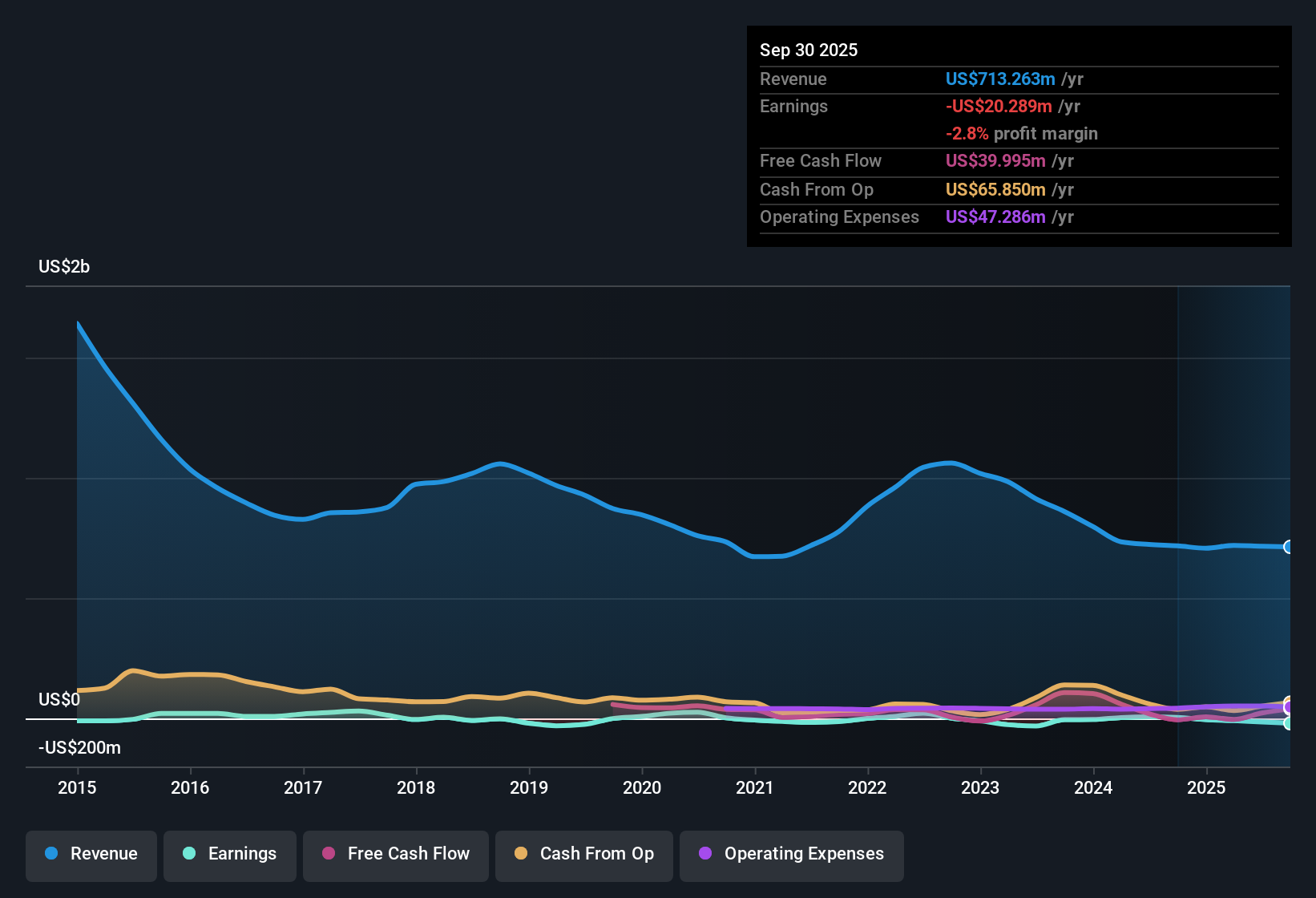Click the 2022 x-axis label
The image size is (1316, 898).
pyautogui.click(x=867, y=787)
